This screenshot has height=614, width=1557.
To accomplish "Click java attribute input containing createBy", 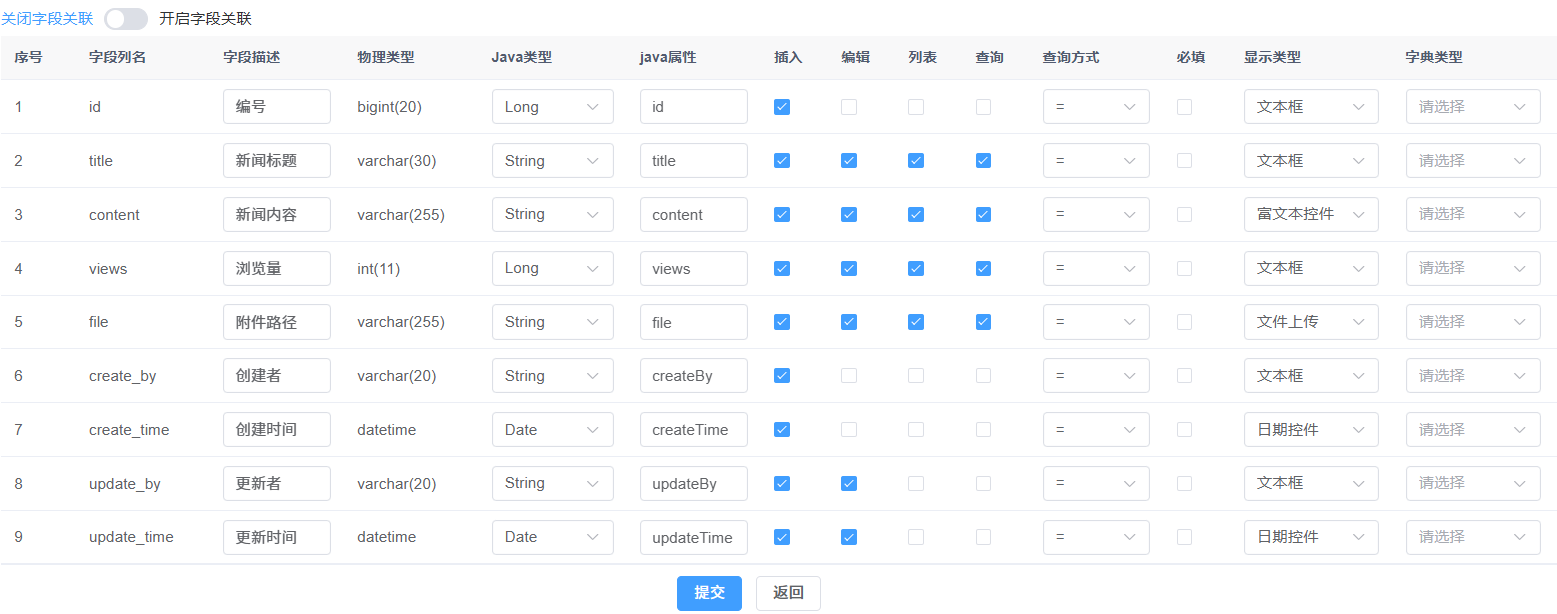I will [693, 376].
